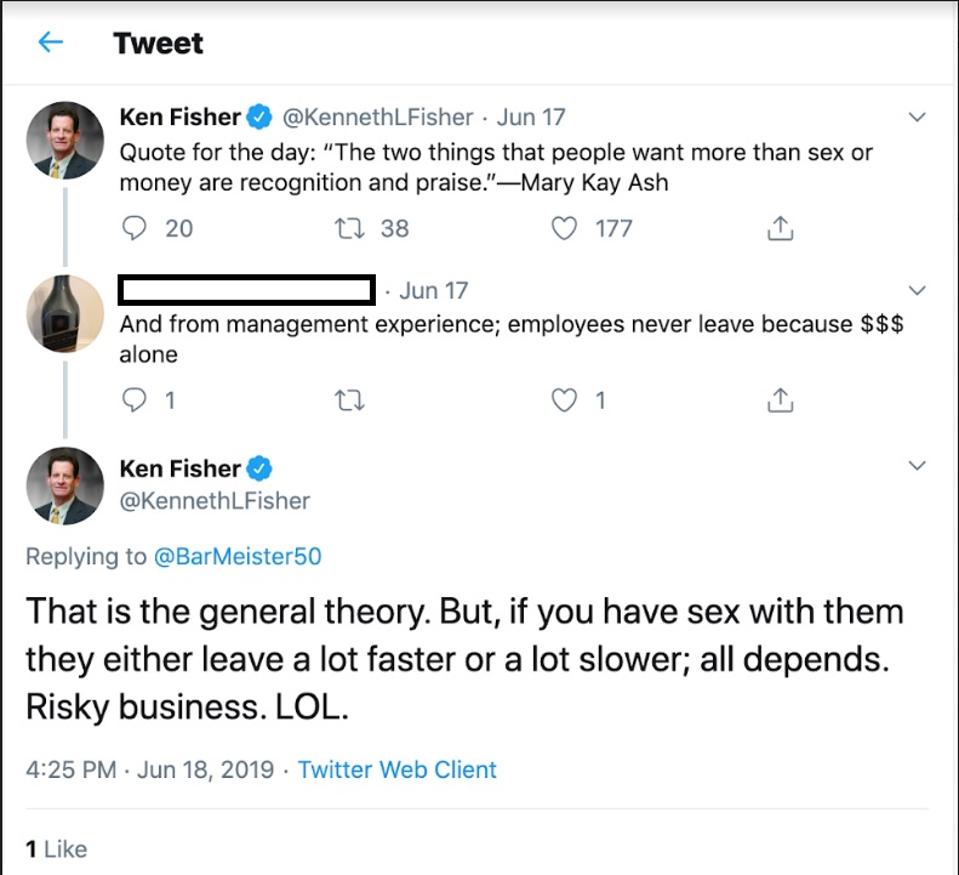This screenshot has width=959, height=875.
Task: Share the management experience tweet
Action: pyautogui.click(x=779, y=401)
